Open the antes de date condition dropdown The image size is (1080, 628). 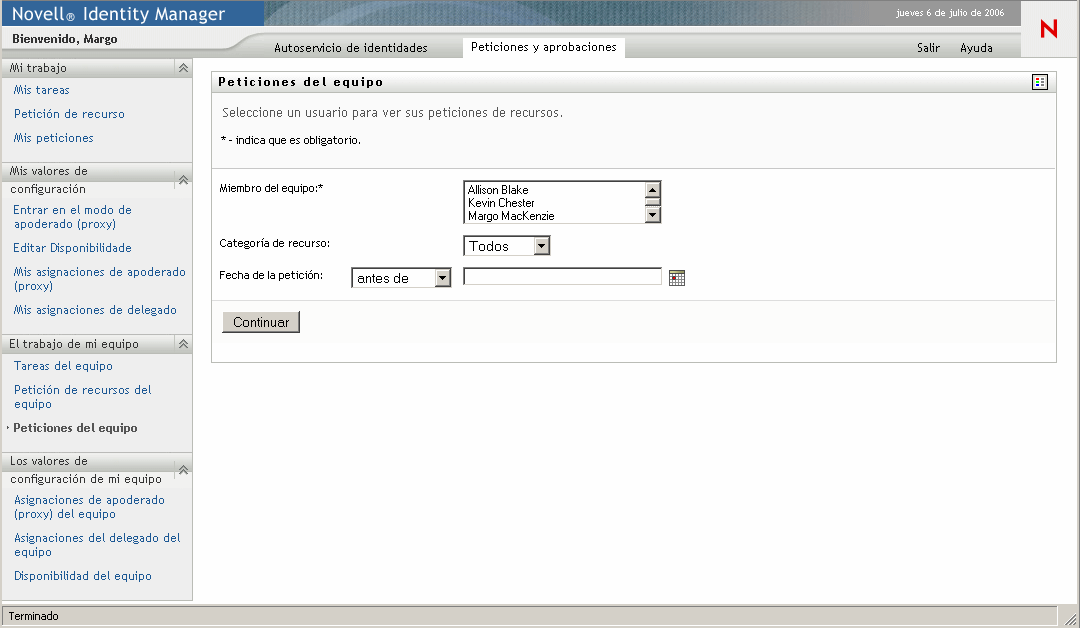tap(401, 278)
